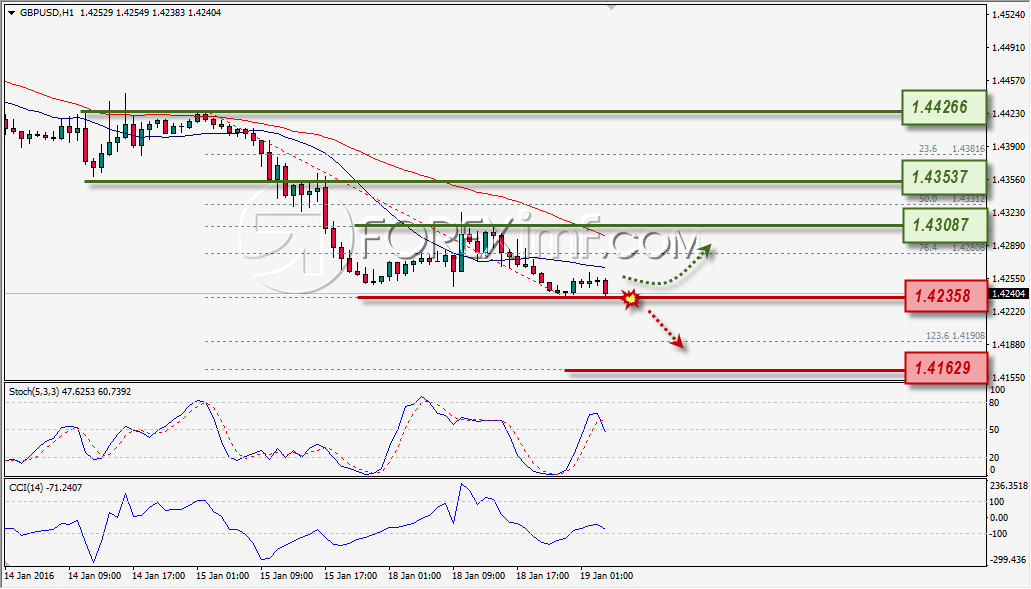Select the CCI(14) indicator label
1031x589 pixels.
[x=26, y=488]
